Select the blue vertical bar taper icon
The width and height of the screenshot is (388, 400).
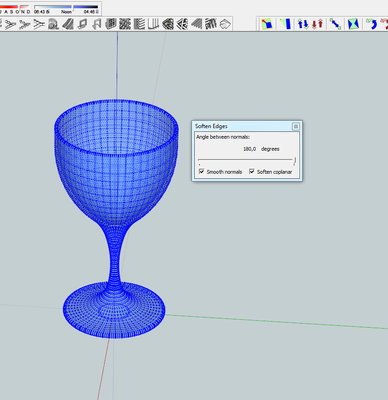[x=286, y=24]
